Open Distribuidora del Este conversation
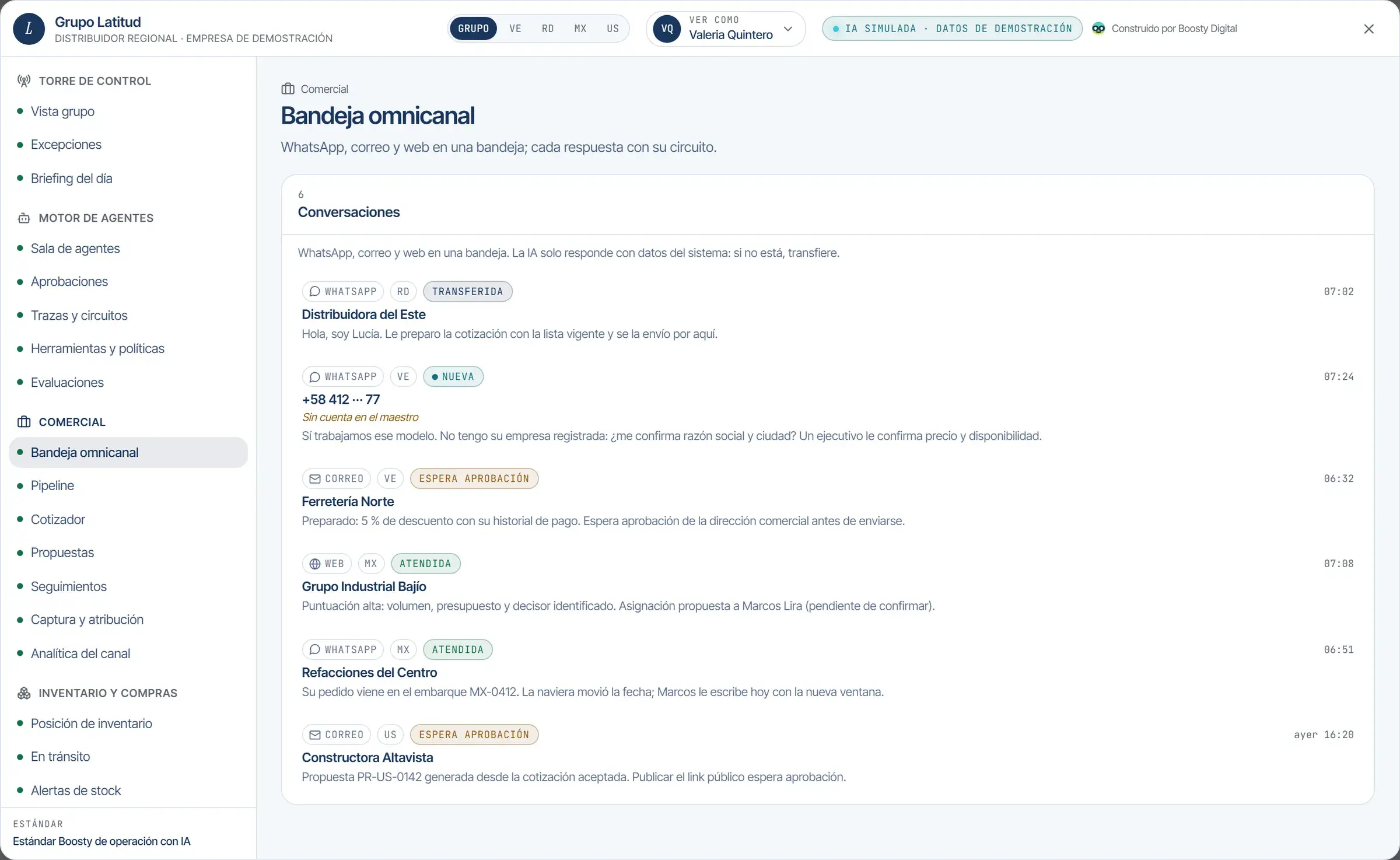This screenshot has width=1400, height=860. [x=828, y=313]
